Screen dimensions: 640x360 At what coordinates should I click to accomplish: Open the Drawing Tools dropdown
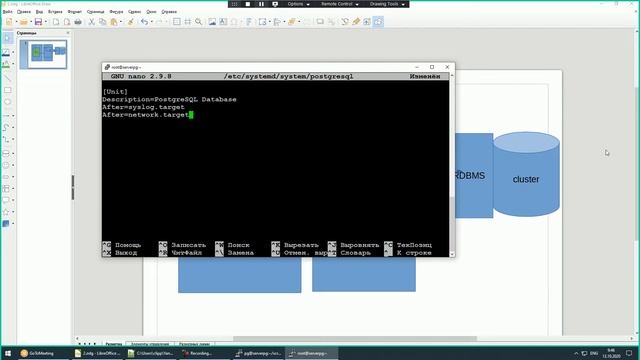pyautogui.click(x=387, y=4)
